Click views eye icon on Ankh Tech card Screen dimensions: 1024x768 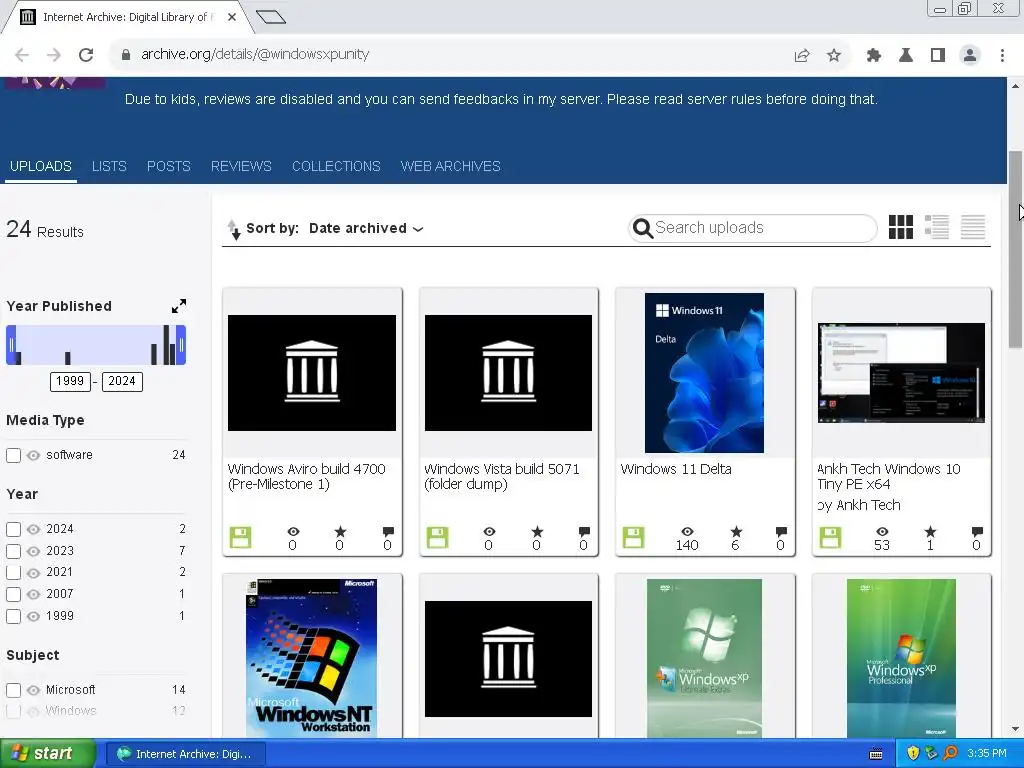coord(882,532)
